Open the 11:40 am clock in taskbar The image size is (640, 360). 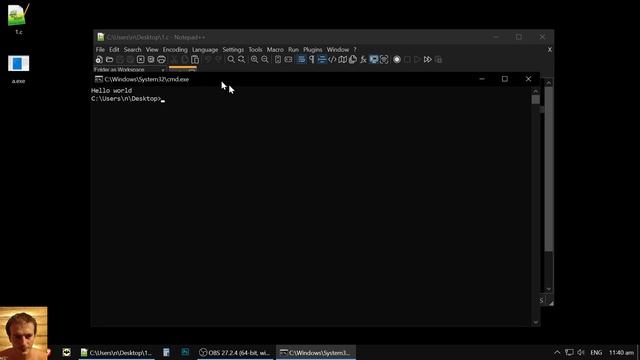pos(621,352)
